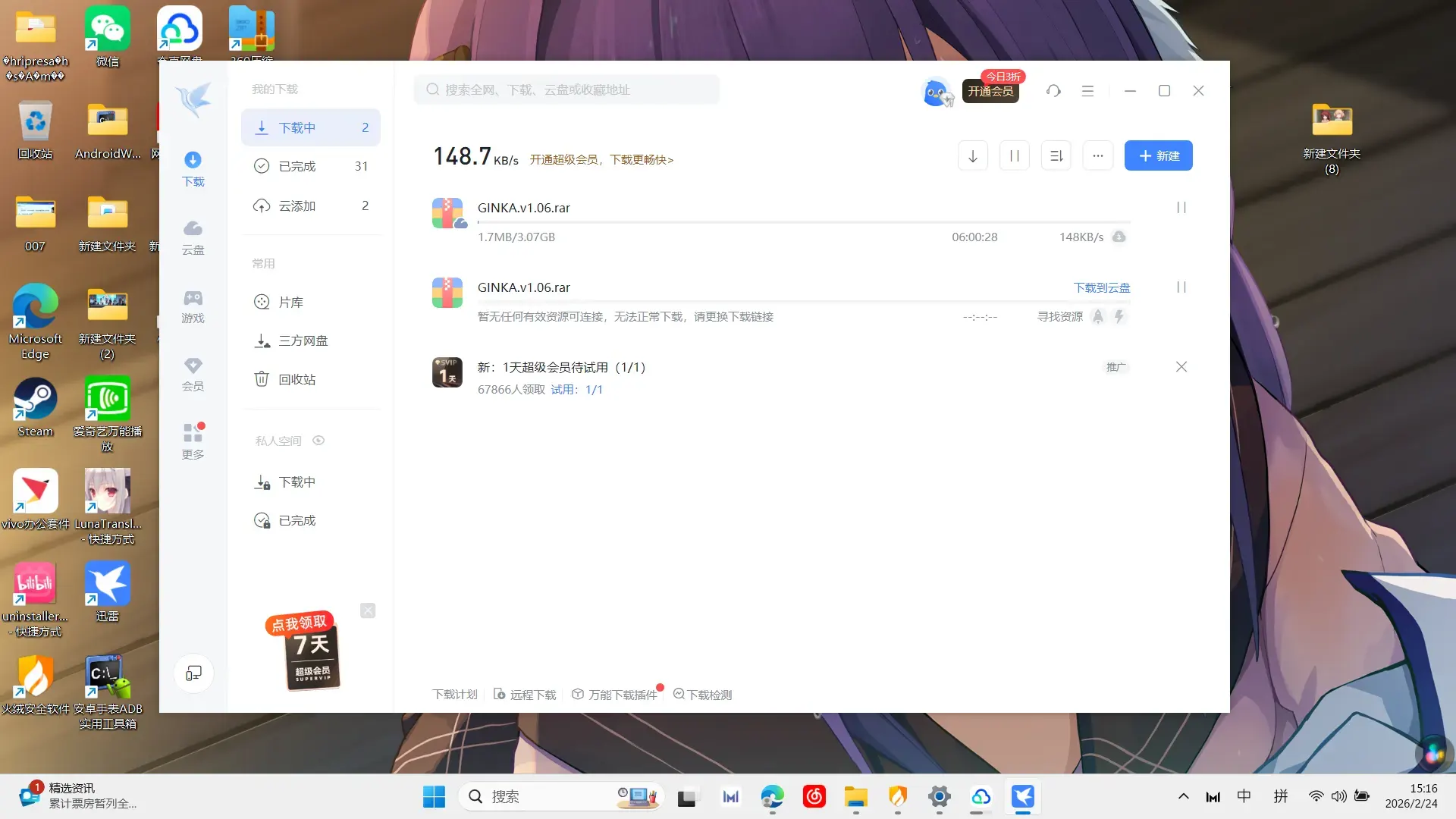The height and width of the screenshot is (819, 1456).
Task: Click the rocket acceleration icon
Action: click(1098, 316)
